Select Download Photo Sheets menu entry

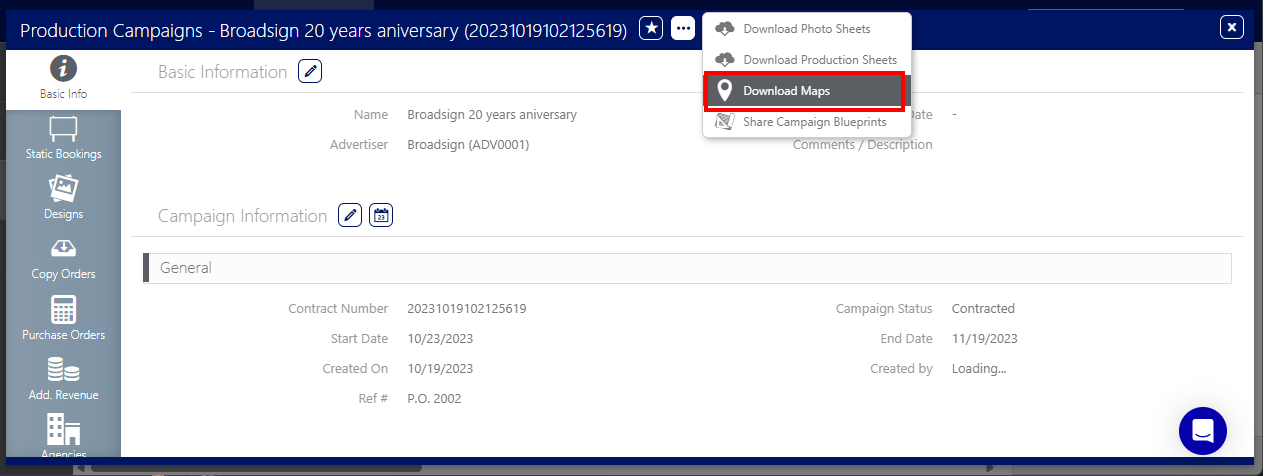click(807, 29)
